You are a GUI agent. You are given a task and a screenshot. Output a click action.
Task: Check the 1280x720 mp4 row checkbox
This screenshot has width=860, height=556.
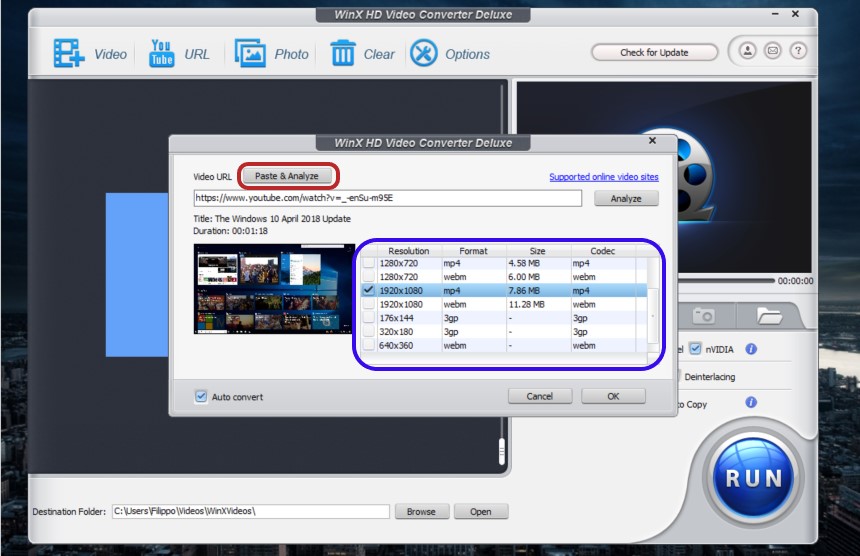point(369,263)
